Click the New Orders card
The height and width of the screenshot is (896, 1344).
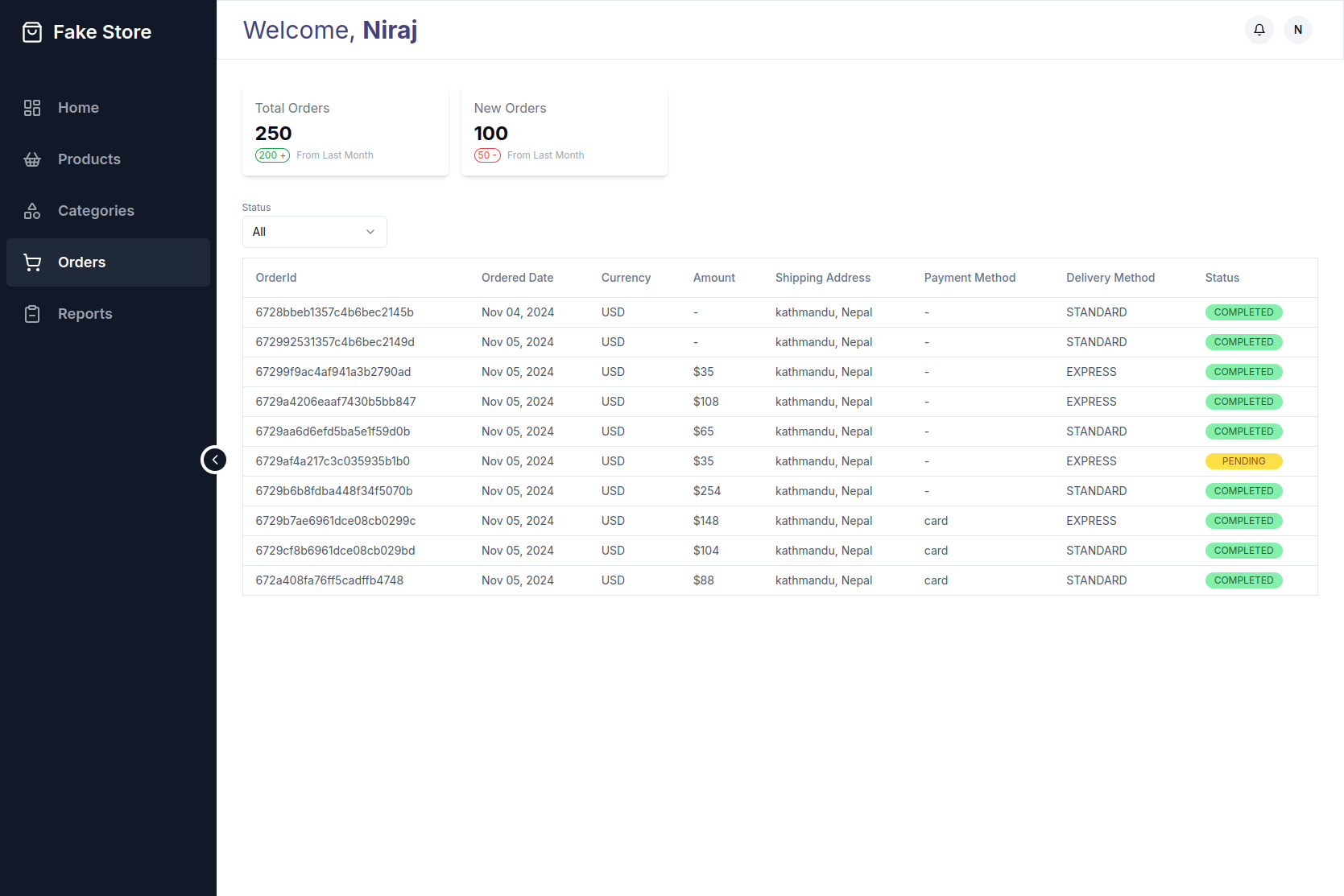[564, 131]
